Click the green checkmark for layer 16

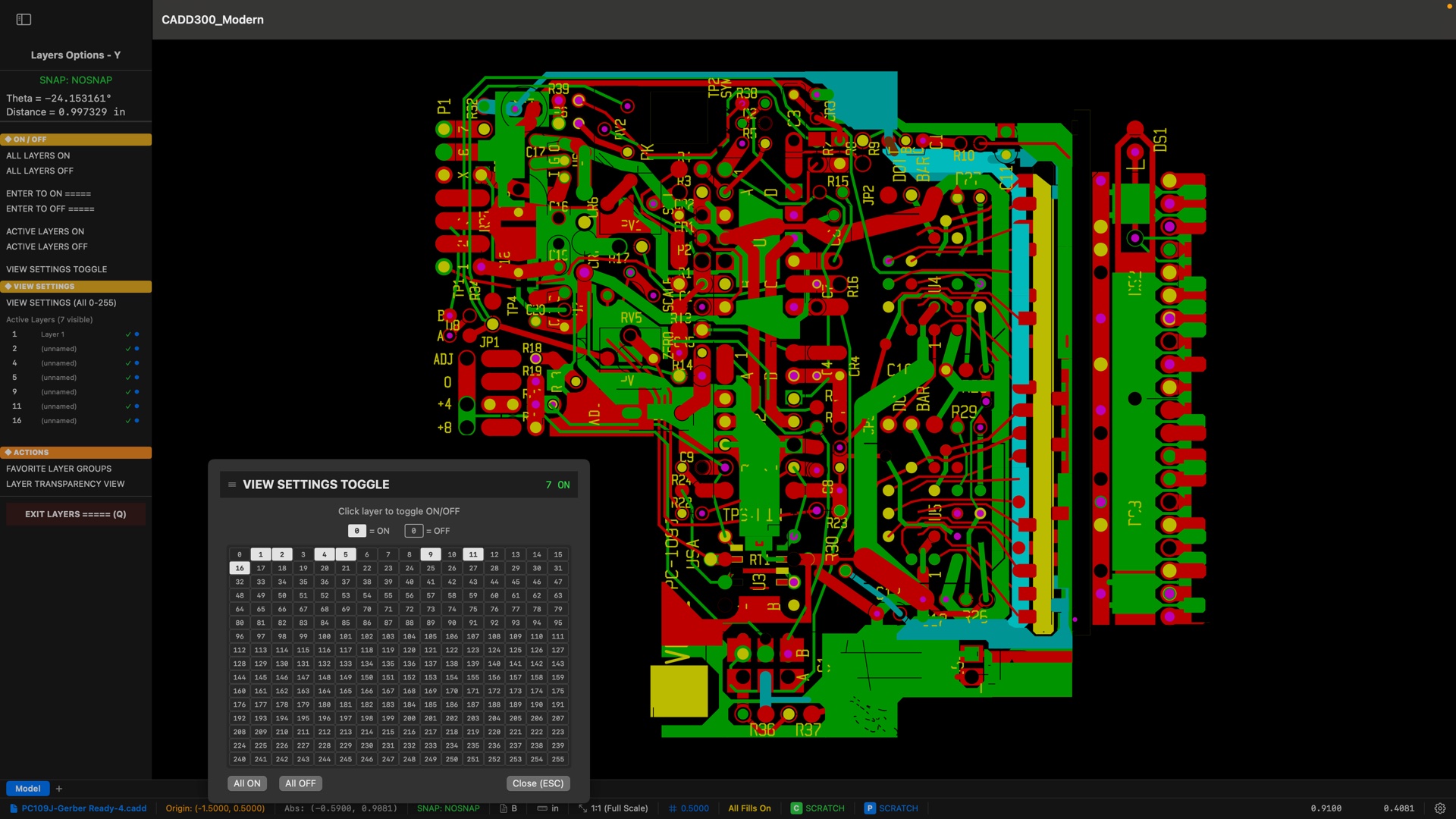[x=128, y=421]
